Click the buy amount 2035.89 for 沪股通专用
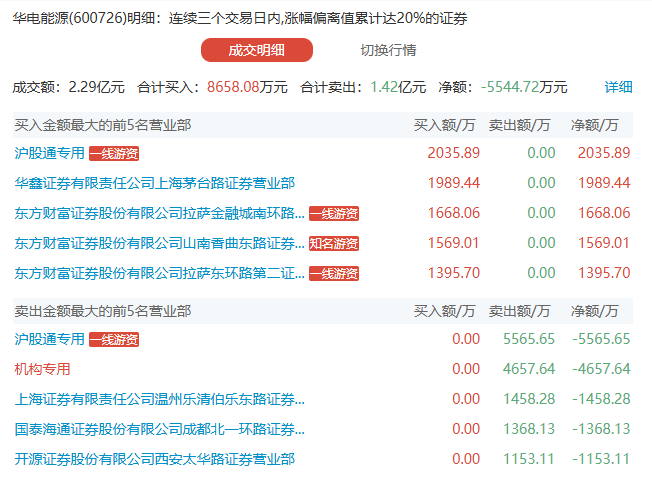652x478 pixels. pos(454,153)
